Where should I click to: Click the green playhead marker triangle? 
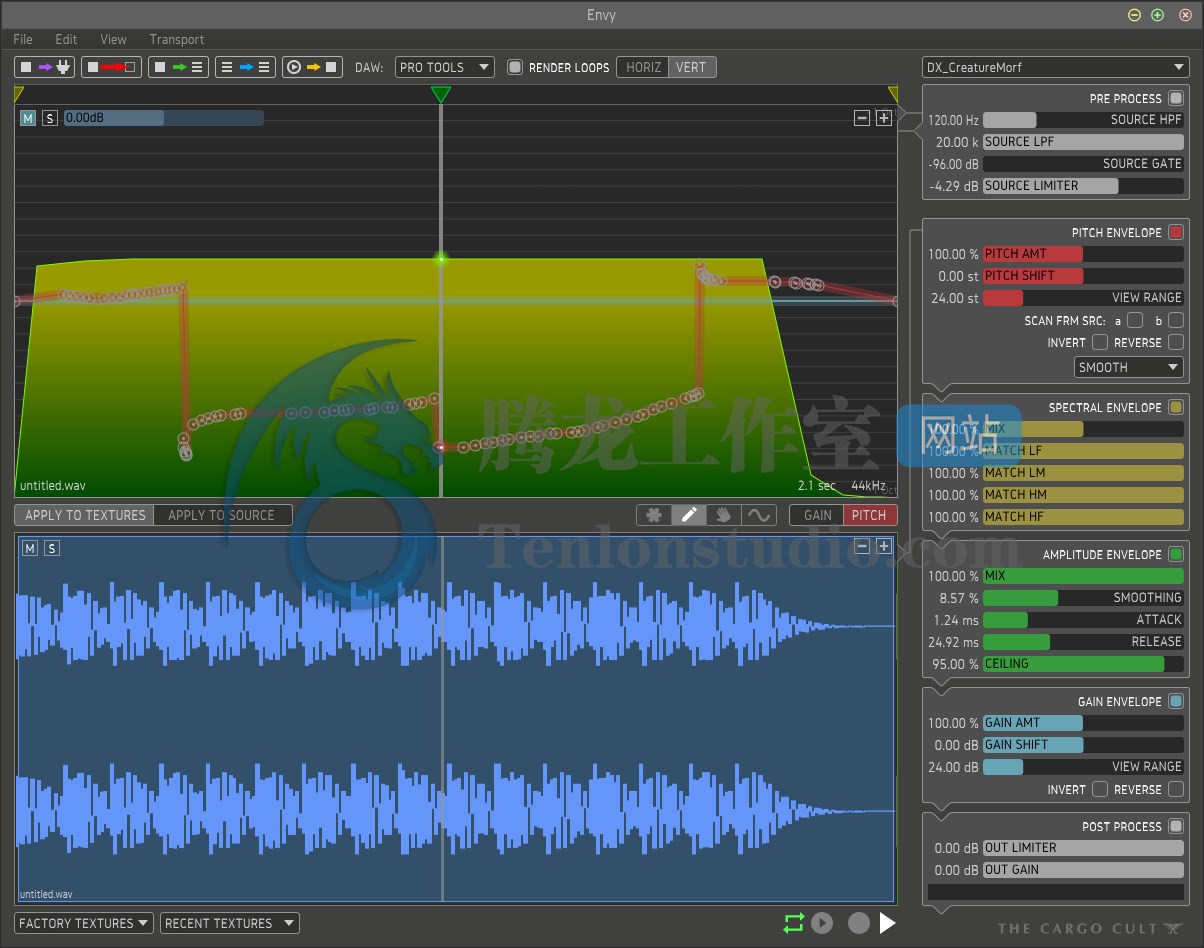tap(441, 94)
